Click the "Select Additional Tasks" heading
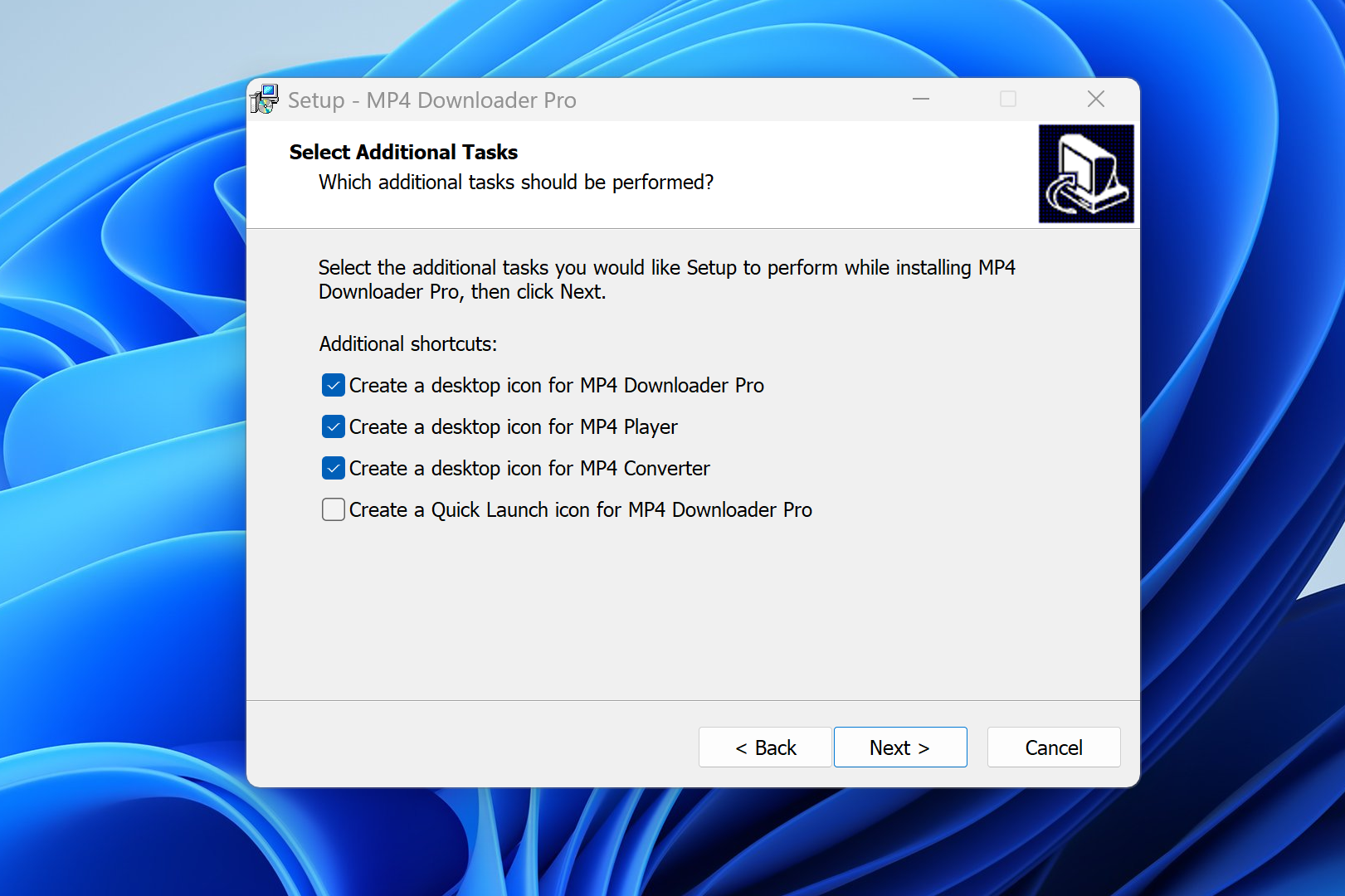The image size is (1345, 896). tap(403, 153)
